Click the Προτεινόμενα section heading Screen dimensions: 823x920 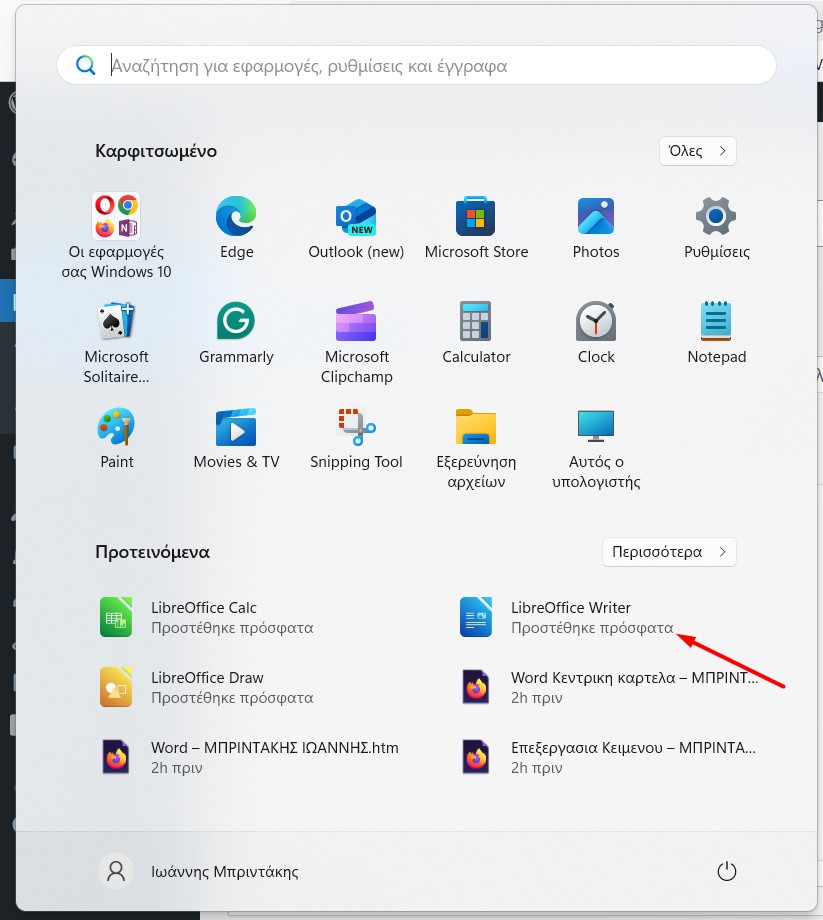point(153,552)
